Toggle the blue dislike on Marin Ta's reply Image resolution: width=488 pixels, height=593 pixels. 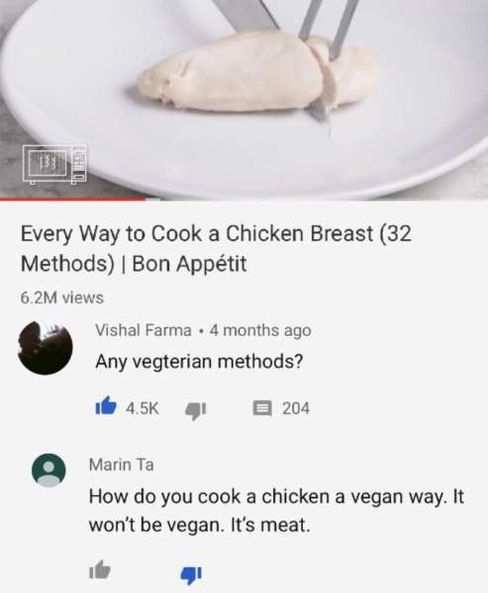click(191, 574)
